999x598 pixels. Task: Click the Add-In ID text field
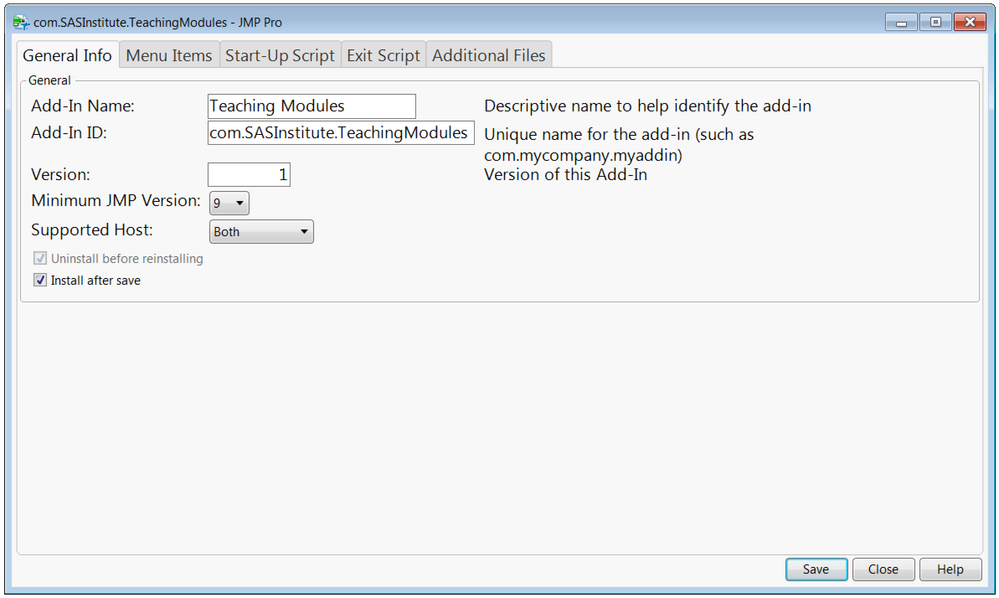coord(341,132)
